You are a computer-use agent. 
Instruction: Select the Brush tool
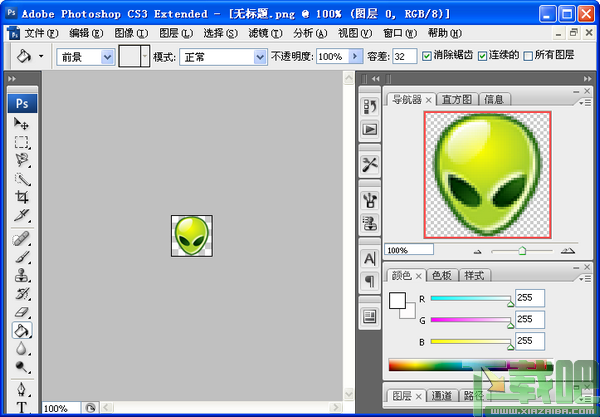(21, 257)
